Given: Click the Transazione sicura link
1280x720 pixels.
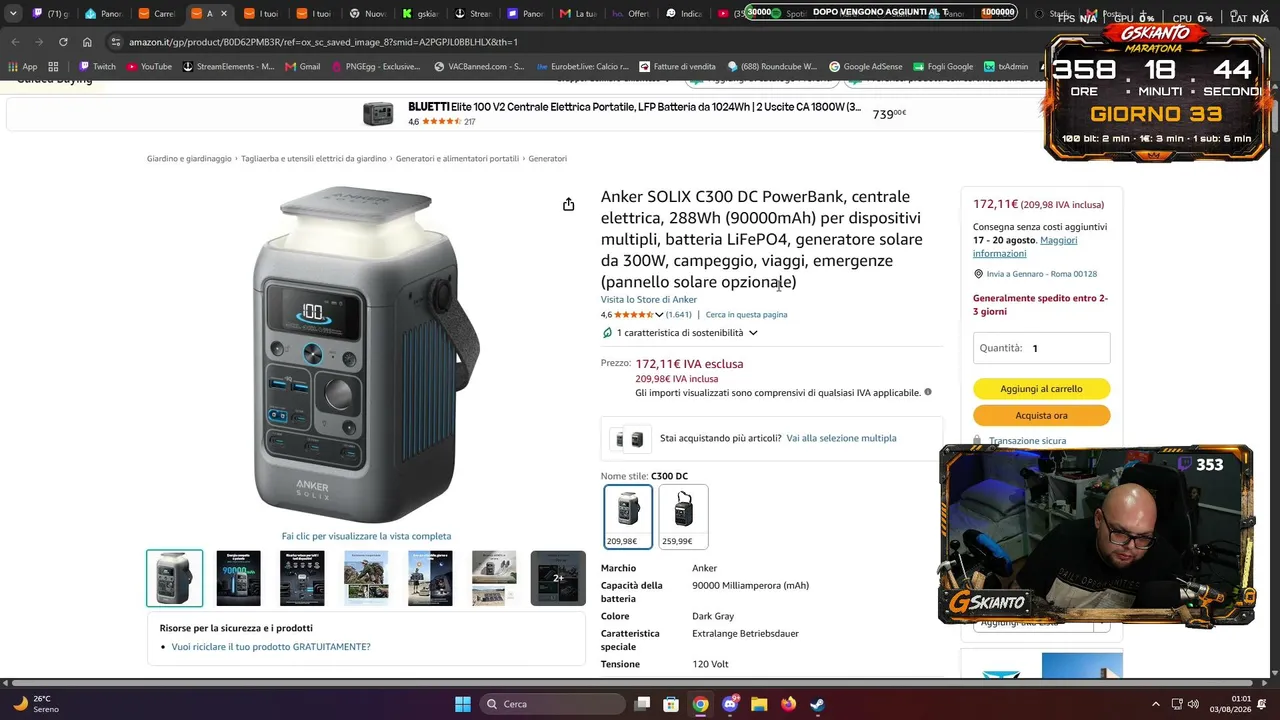Looking at the screenshot, I should (x=1027, y=441).
